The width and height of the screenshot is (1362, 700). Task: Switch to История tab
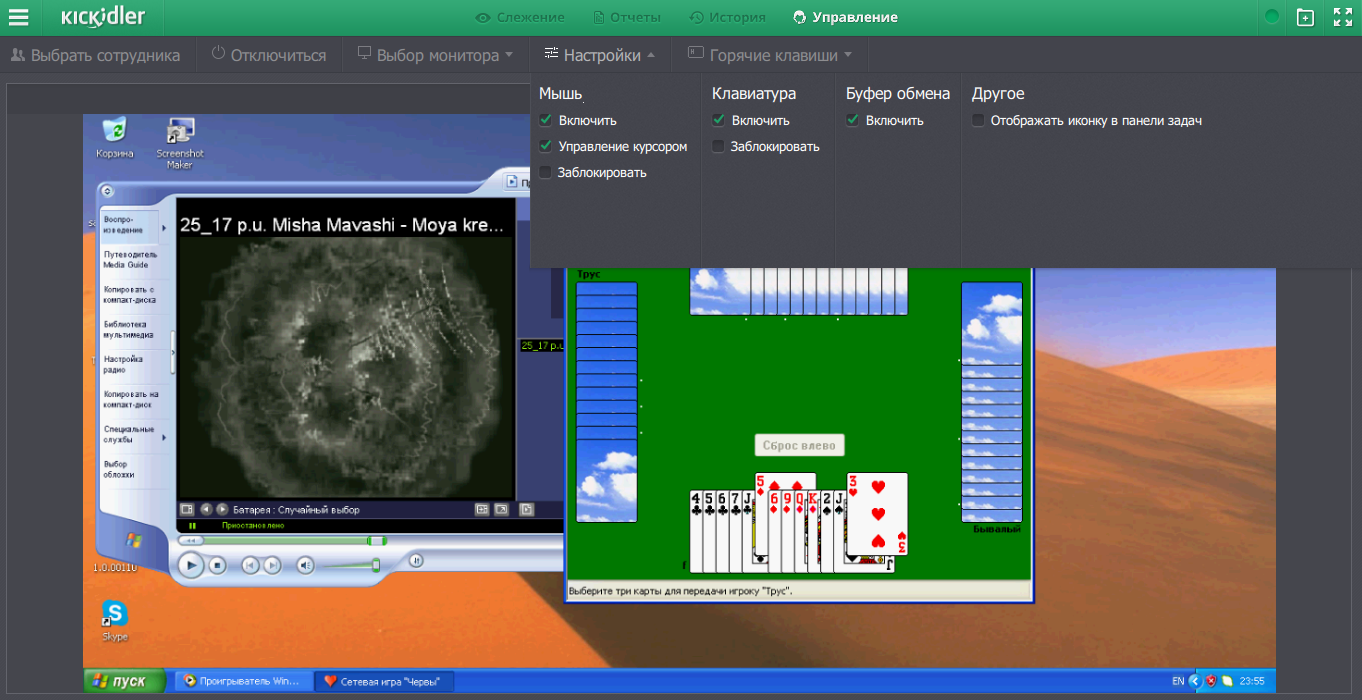click(728, 17)
